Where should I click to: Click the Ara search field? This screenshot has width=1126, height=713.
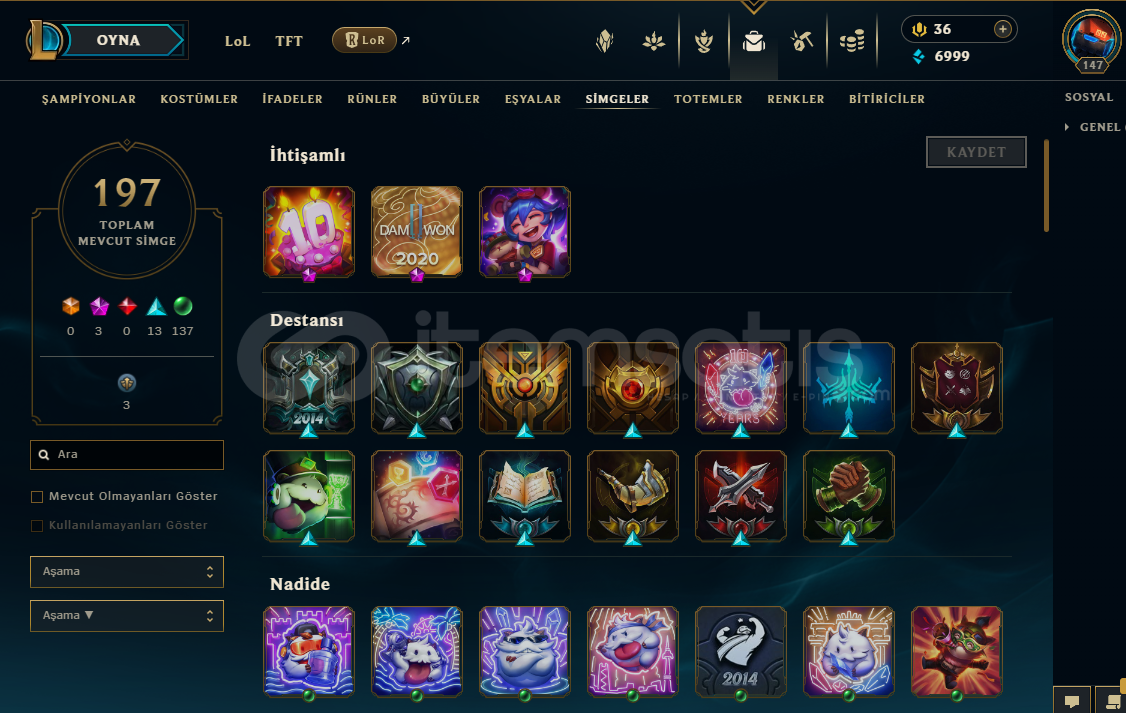[127, 455]
